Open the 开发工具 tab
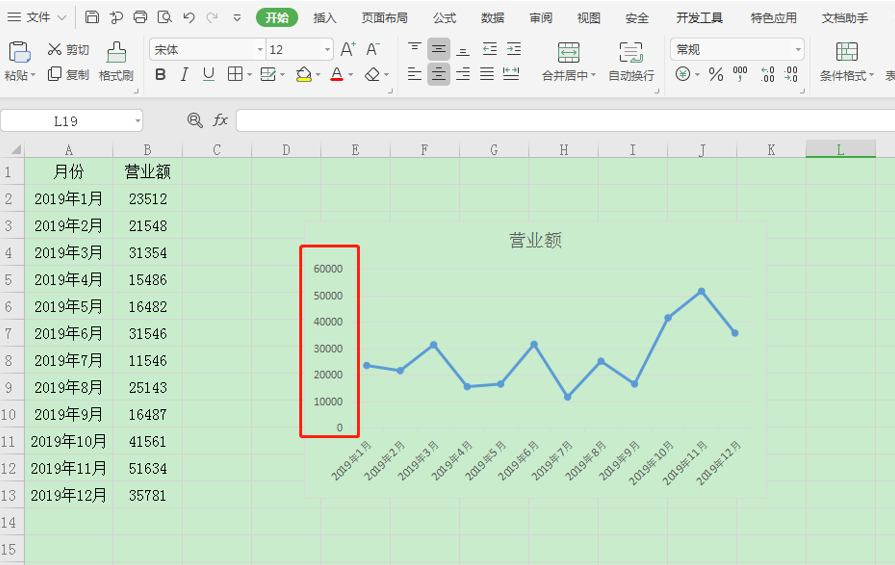The image size is (895, 565). pos(700,18)
